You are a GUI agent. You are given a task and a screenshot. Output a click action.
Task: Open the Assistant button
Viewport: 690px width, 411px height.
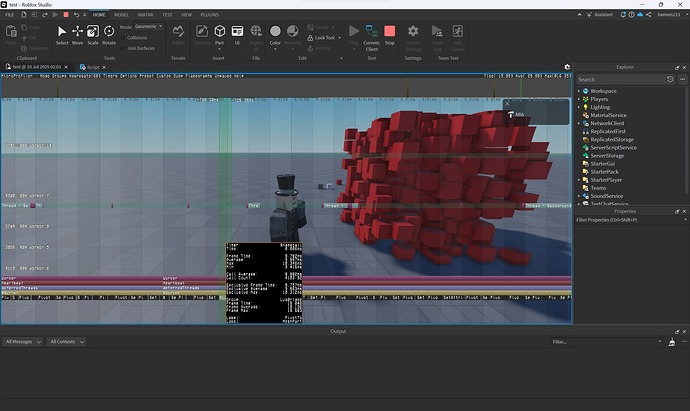point(600,15)
